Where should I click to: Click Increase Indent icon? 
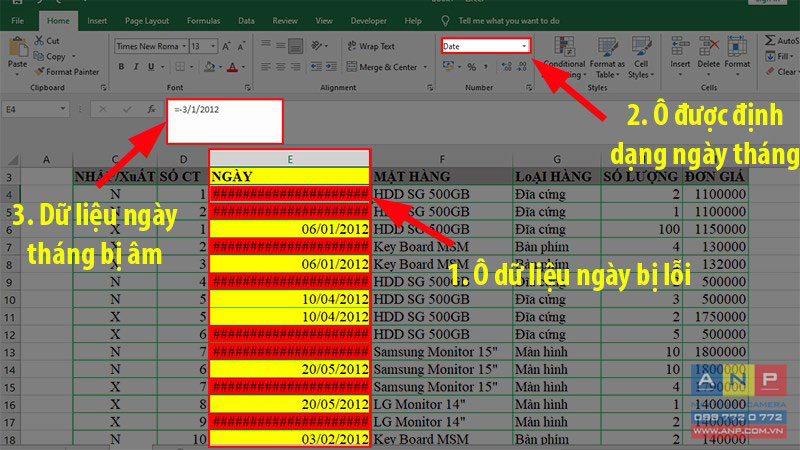coord(331,66)
